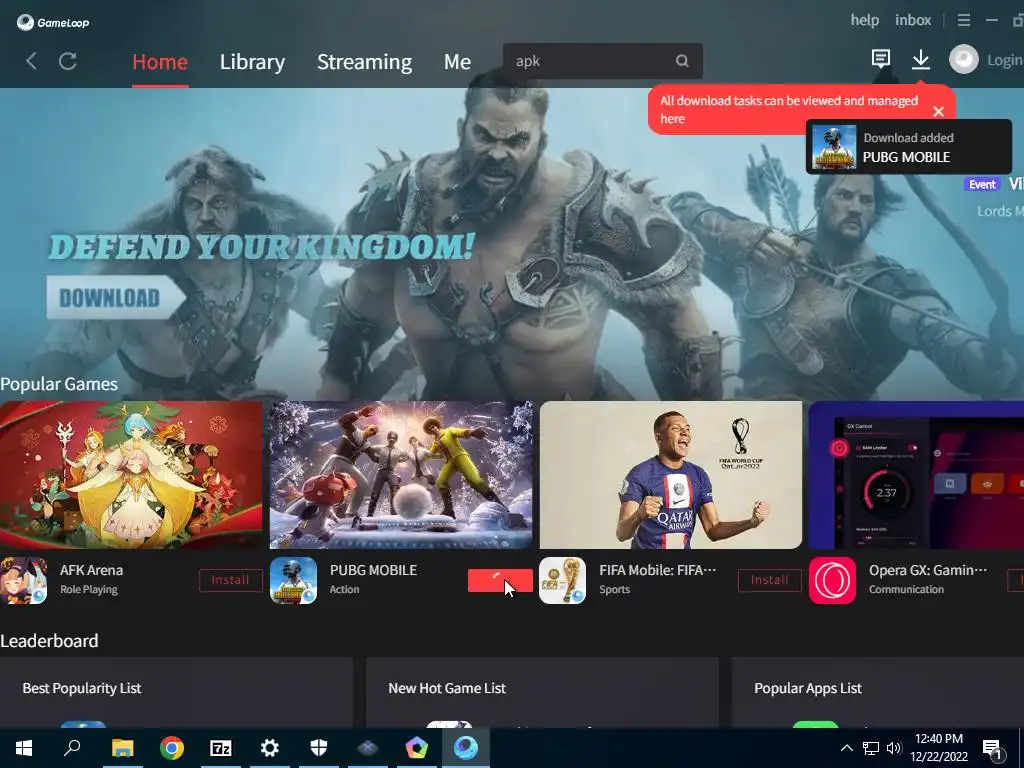Open the pentagon app icon in taskbar
The image size is (1024, 768).
point(417,748)
